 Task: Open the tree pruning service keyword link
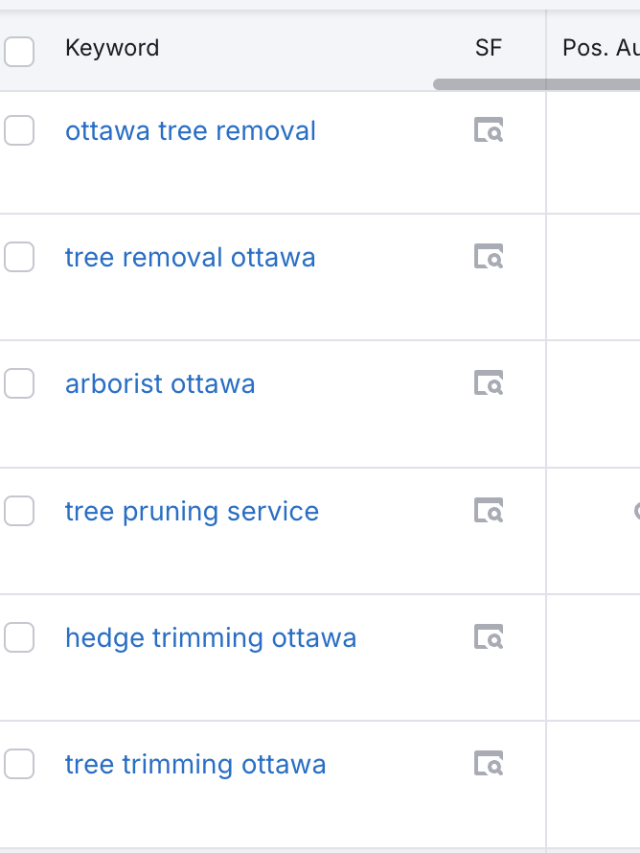(192, 511)
